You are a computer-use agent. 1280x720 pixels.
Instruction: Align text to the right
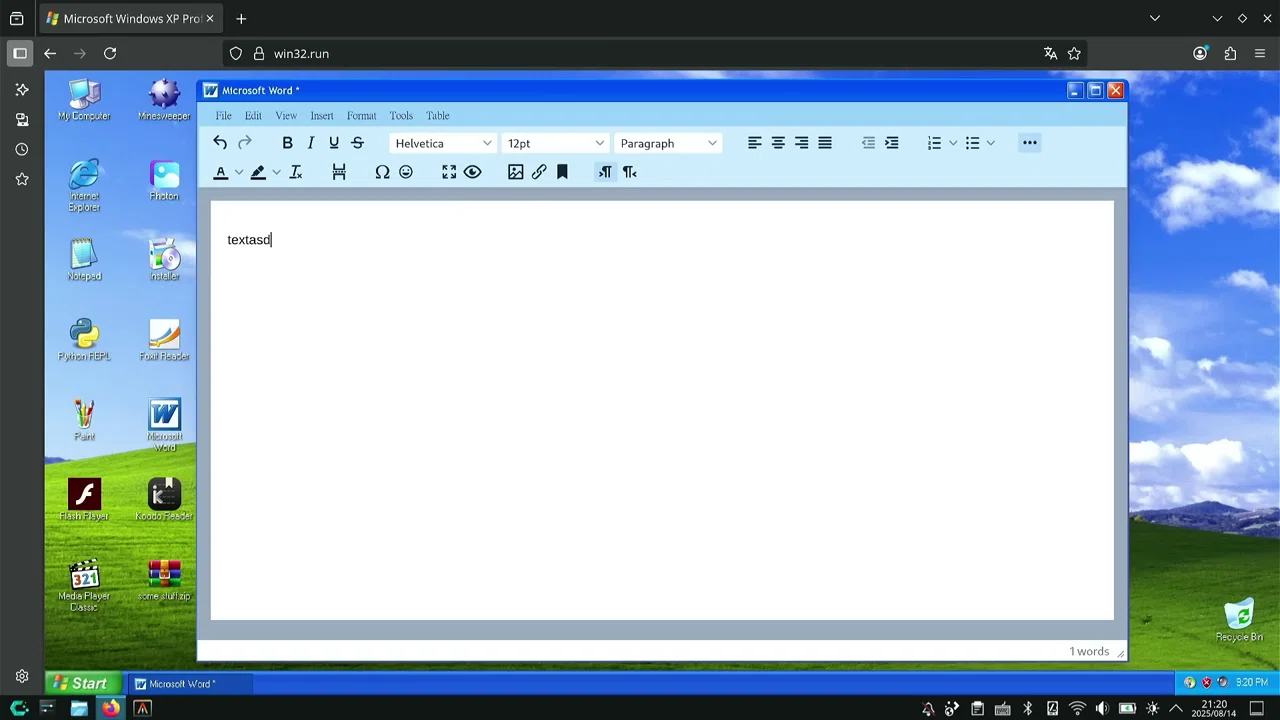(x=801, y=143)
